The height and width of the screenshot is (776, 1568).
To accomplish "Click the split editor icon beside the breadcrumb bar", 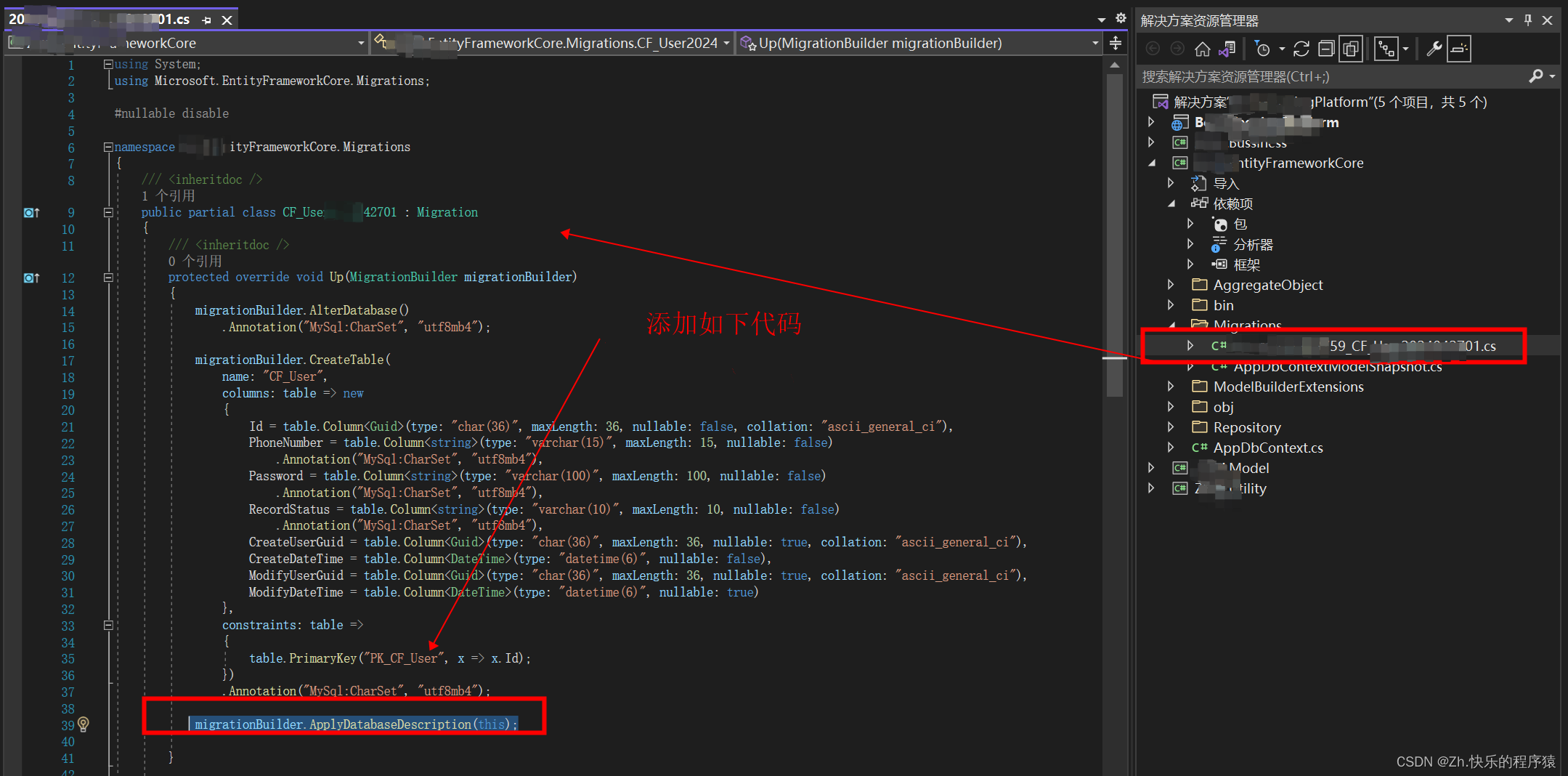I will [x=1114, y=43].
